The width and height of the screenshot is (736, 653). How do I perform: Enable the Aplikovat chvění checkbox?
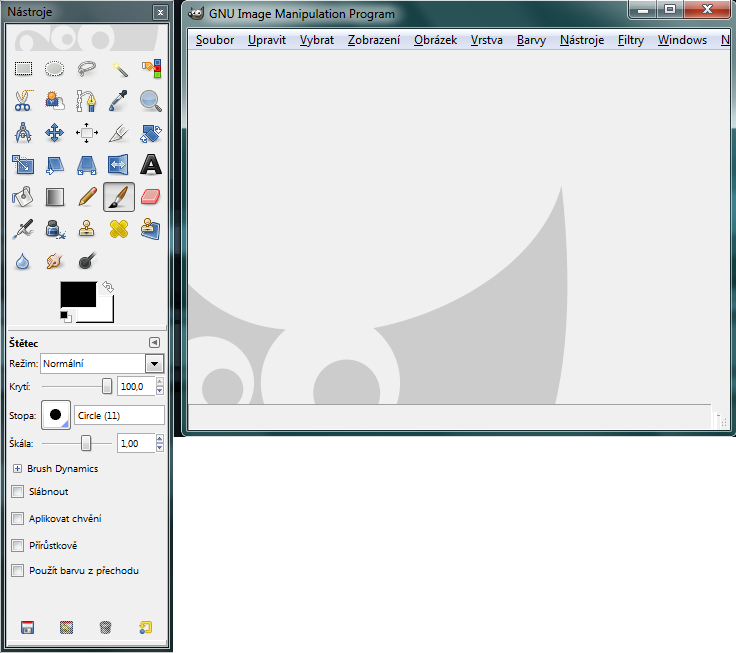click(x=18, y=518)
